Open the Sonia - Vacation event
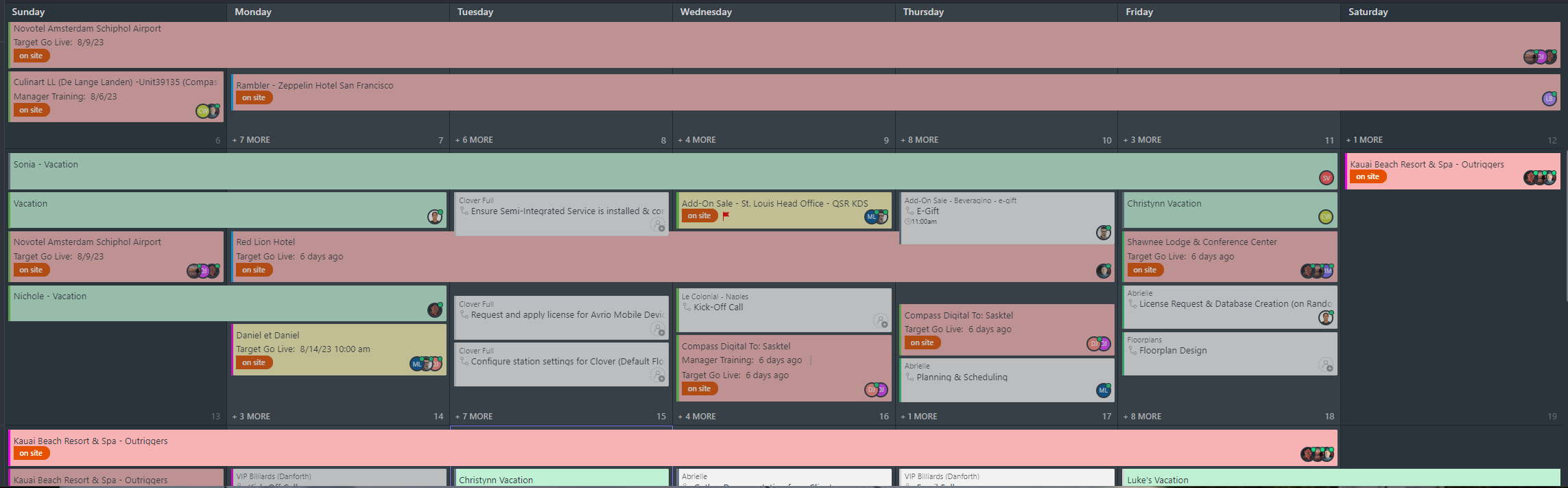1568x488 pixels. [x=673, y=171]
